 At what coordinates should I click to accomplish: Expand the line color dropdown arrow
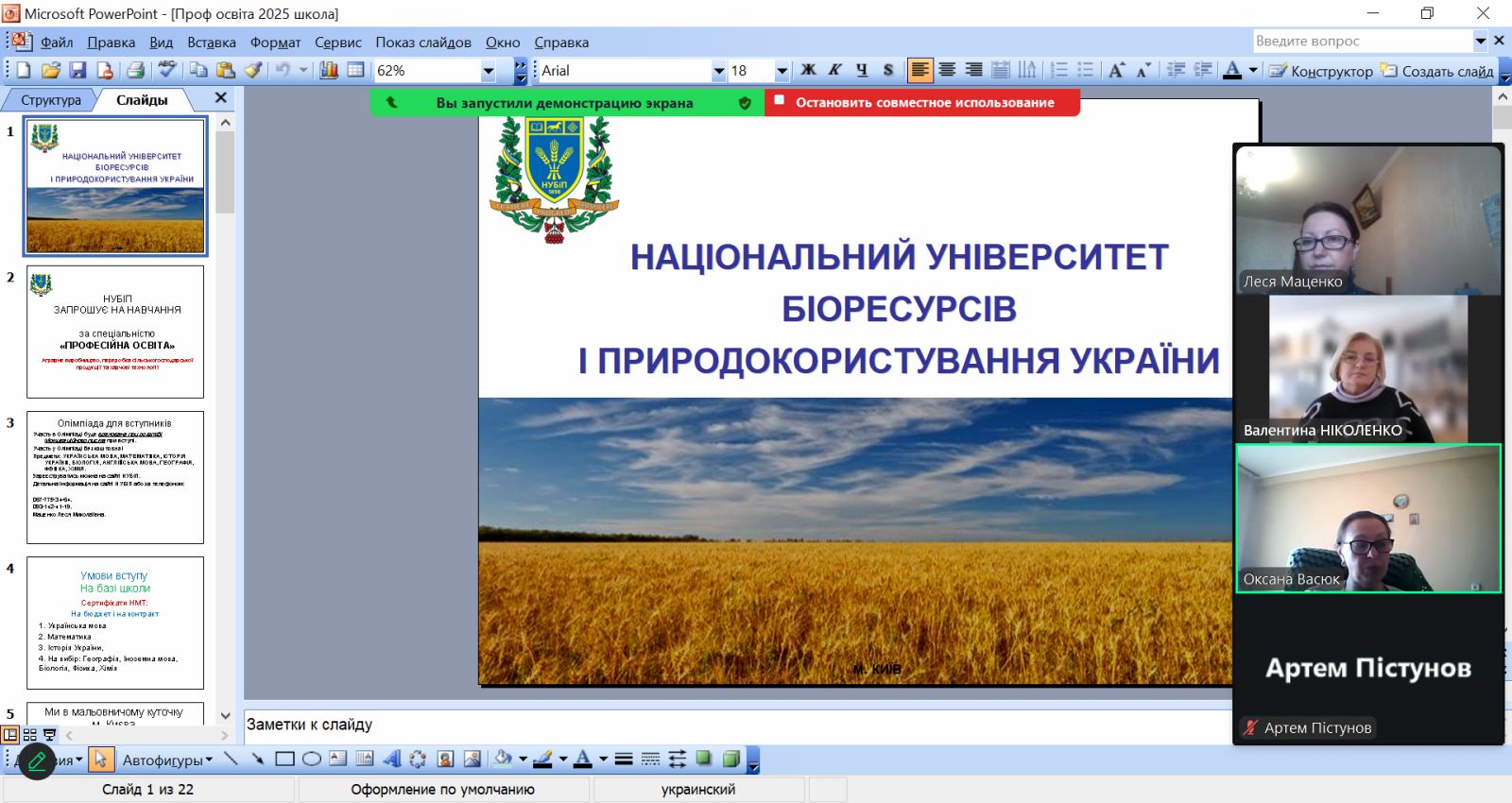point(562,759)
